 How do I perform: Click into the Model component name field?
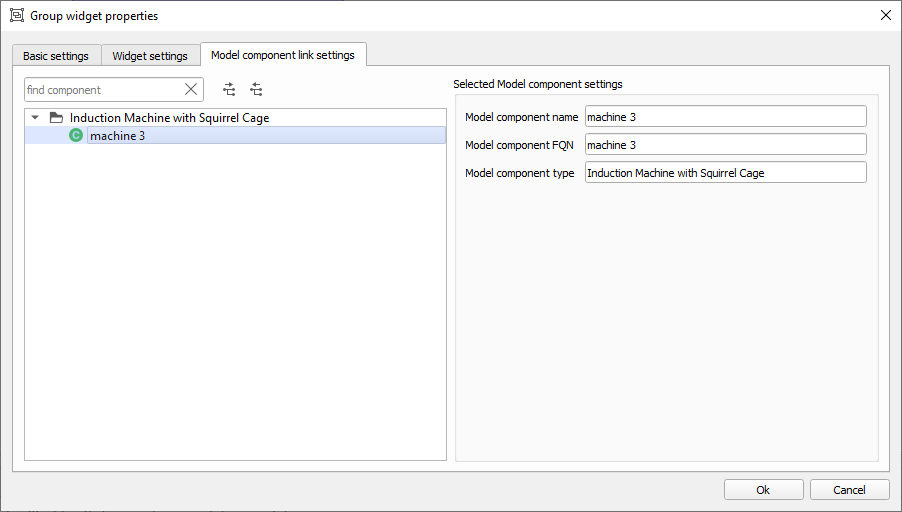[725, 117]
